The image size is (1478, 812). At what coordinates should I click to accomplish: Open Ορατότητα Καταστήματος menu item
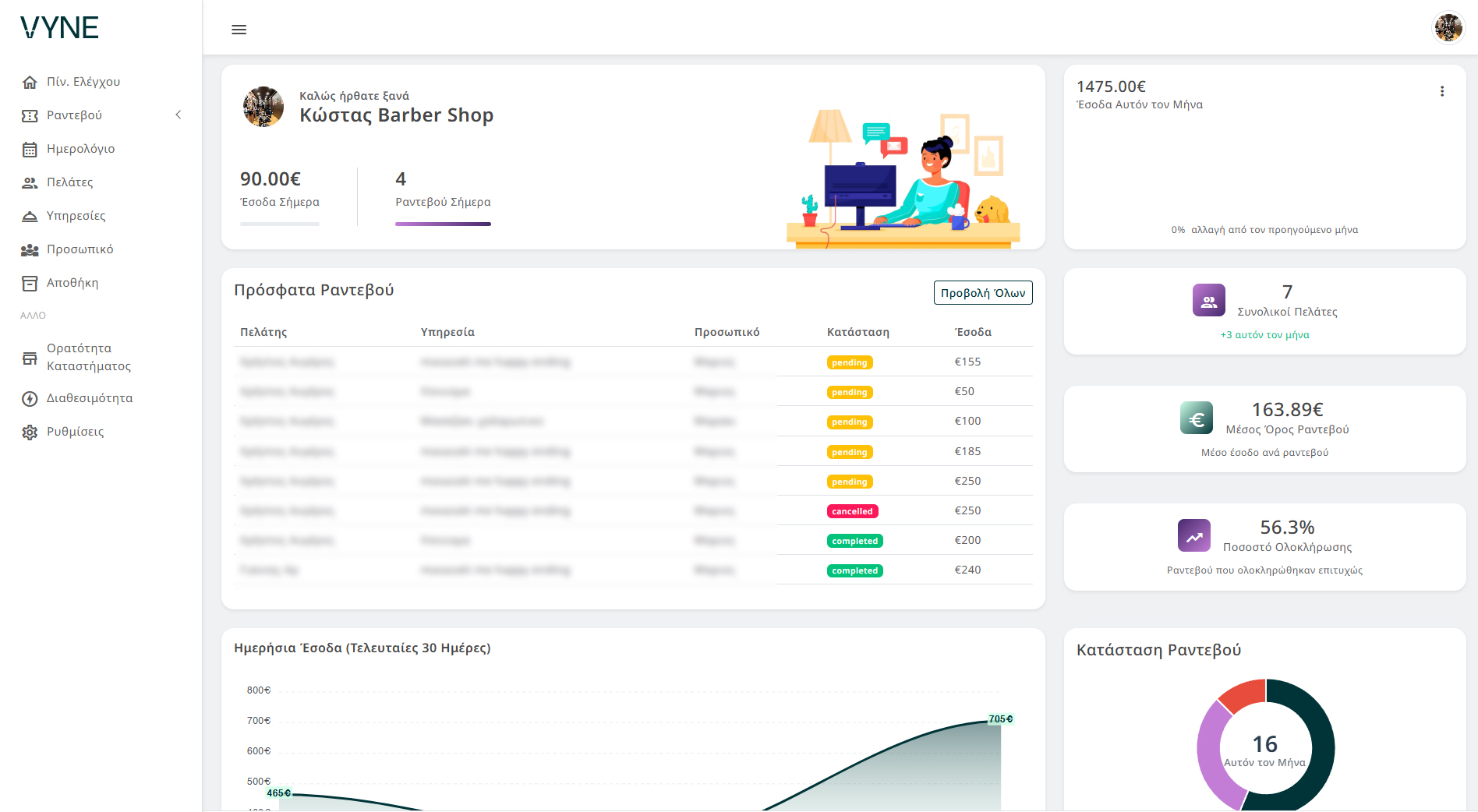pos(88,357)
